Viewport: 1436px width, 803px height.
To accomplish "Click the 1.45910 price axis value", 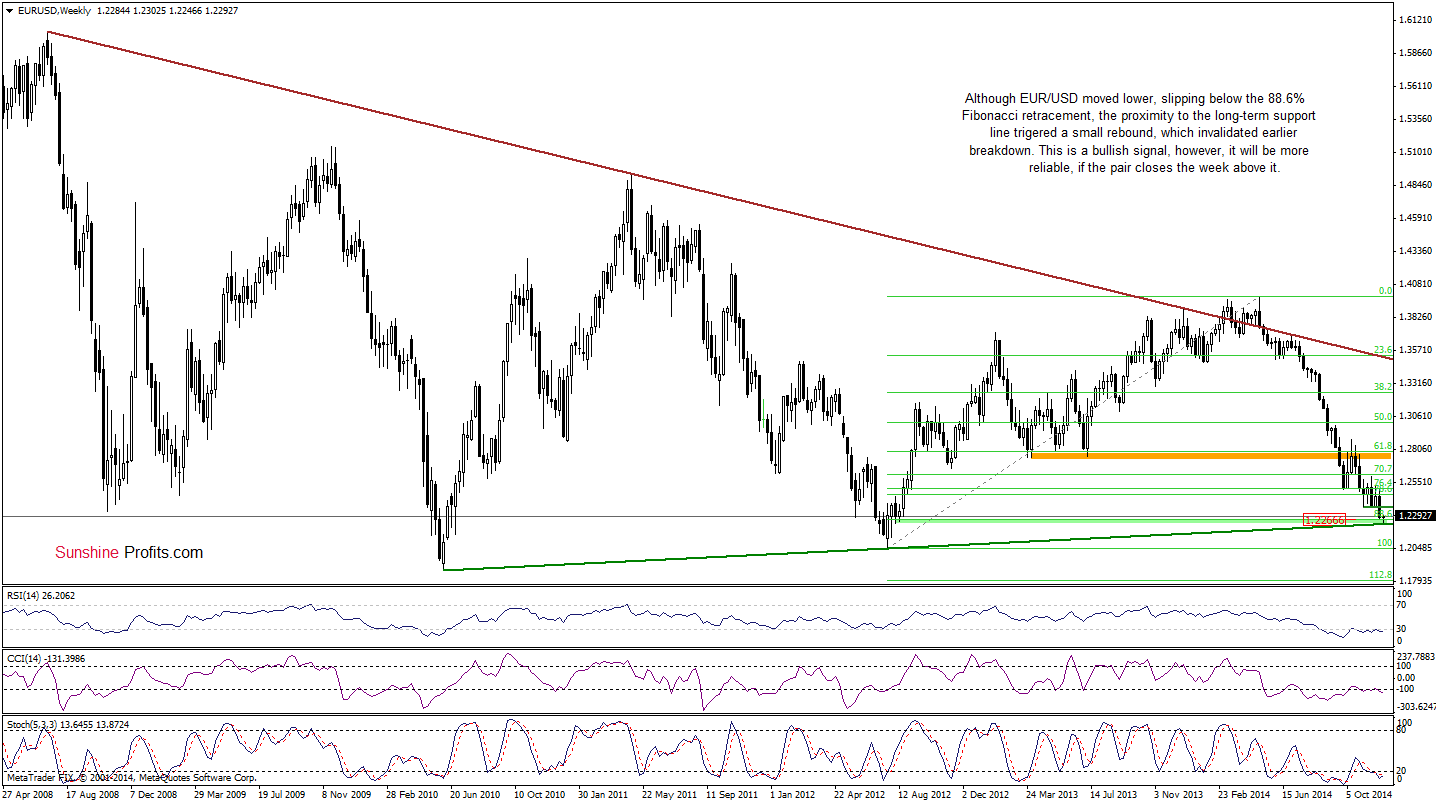I will click(1414, 218).
